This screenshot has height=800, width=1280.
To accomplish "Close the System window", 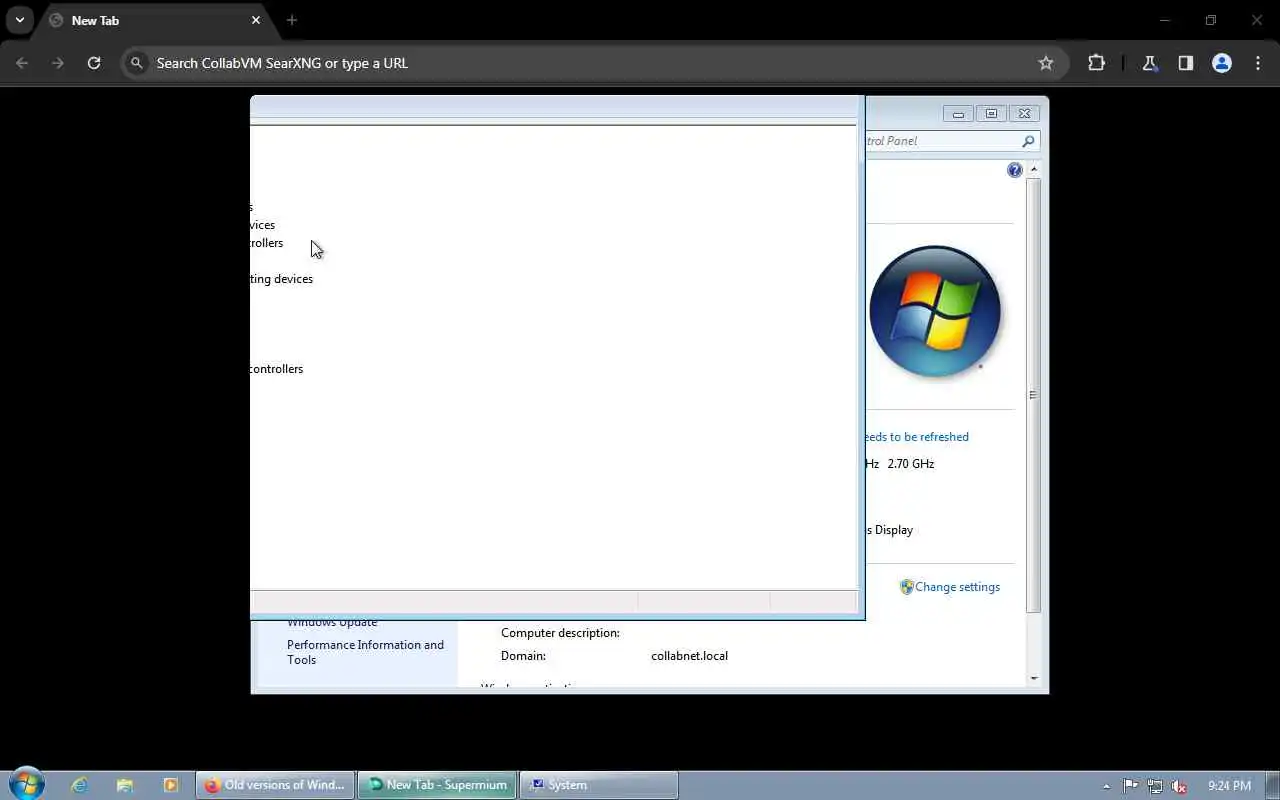I will [x=1024, y=113].
